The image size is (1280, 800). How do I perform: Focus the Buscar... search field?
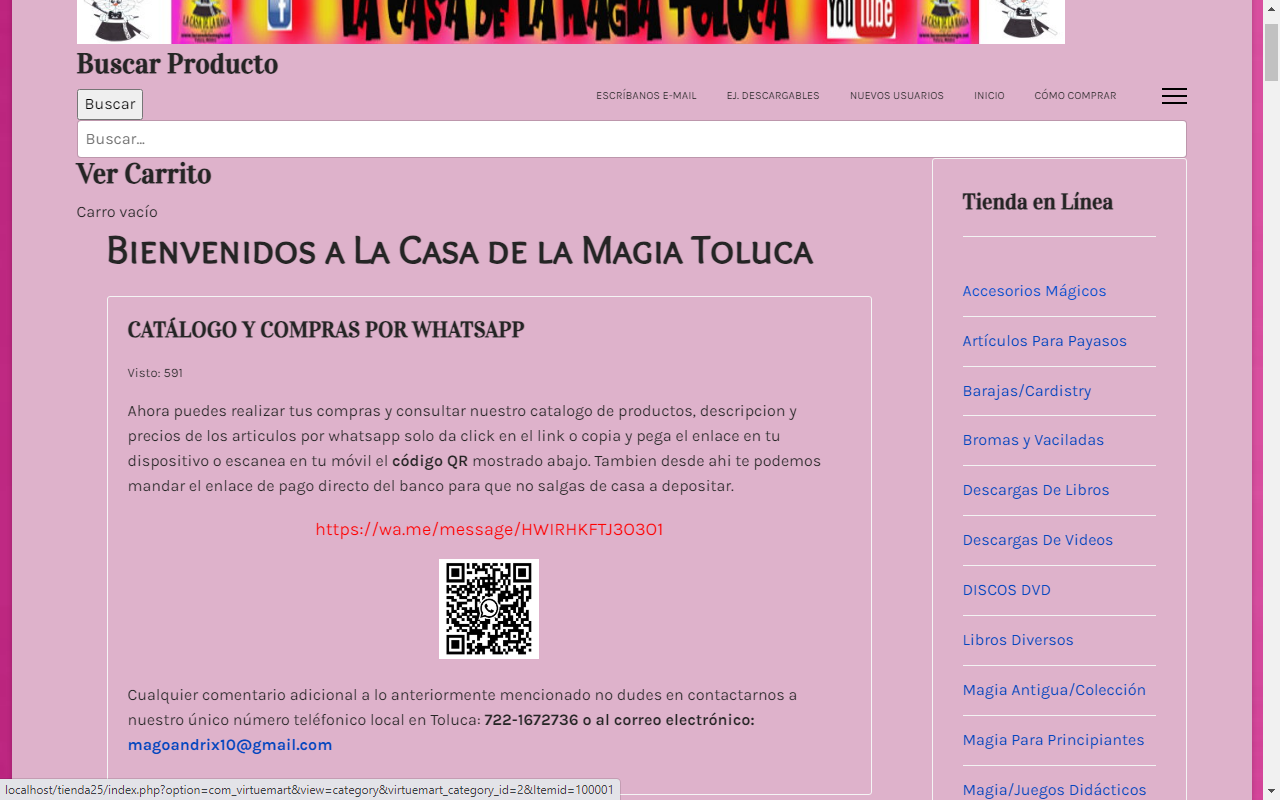pos(632,139)
